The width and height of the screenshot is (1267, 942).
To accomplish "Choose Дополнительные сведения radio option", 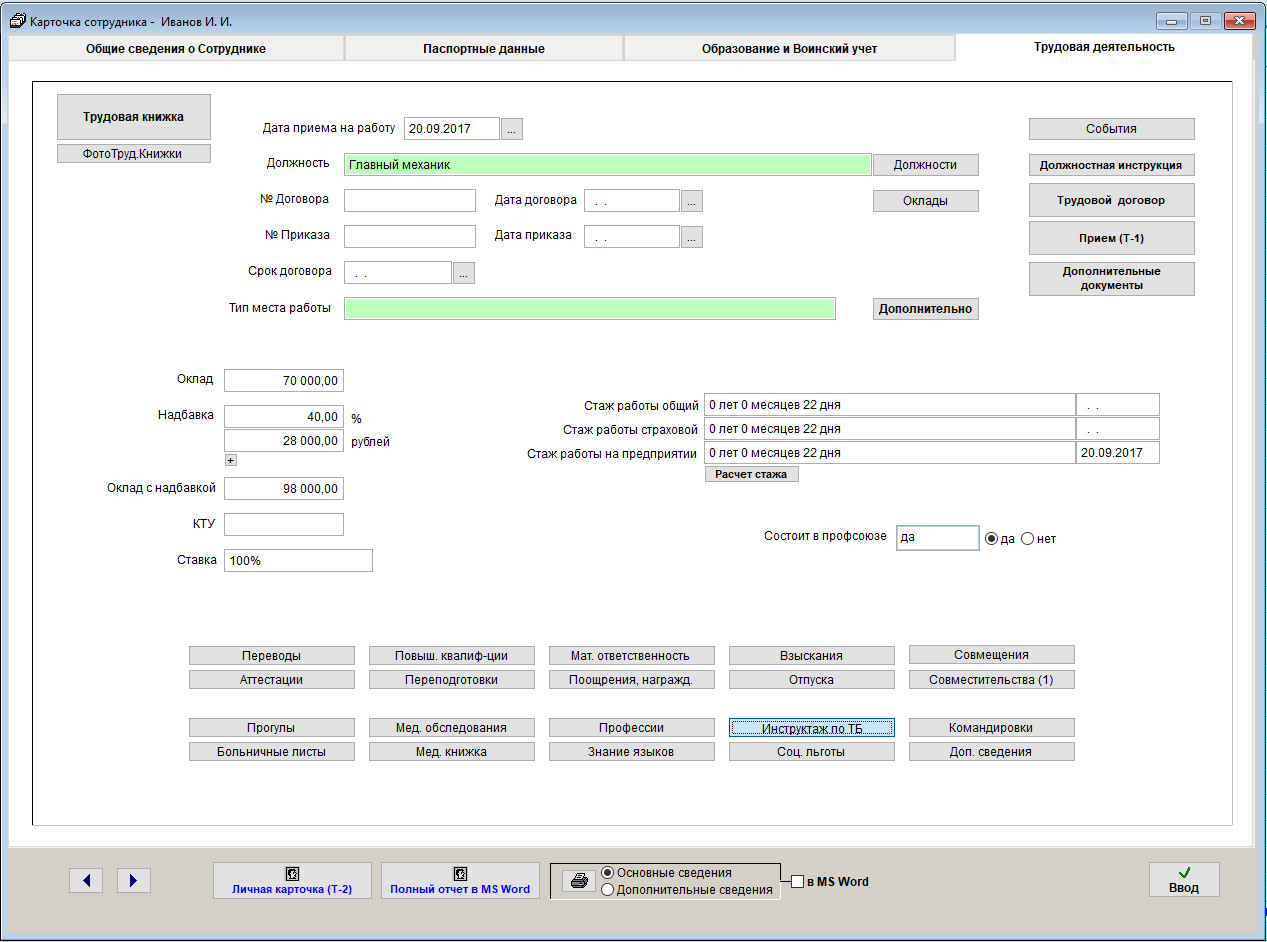I will pyautogui.click(x=608, y=890).
